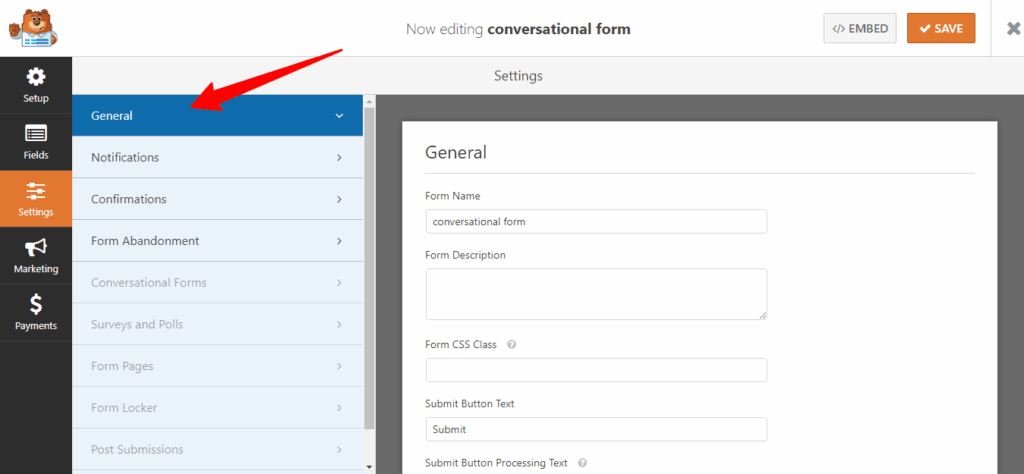Click the help icon beside Form CSS Class
The image size is (1024, 474).
point(511,345)
